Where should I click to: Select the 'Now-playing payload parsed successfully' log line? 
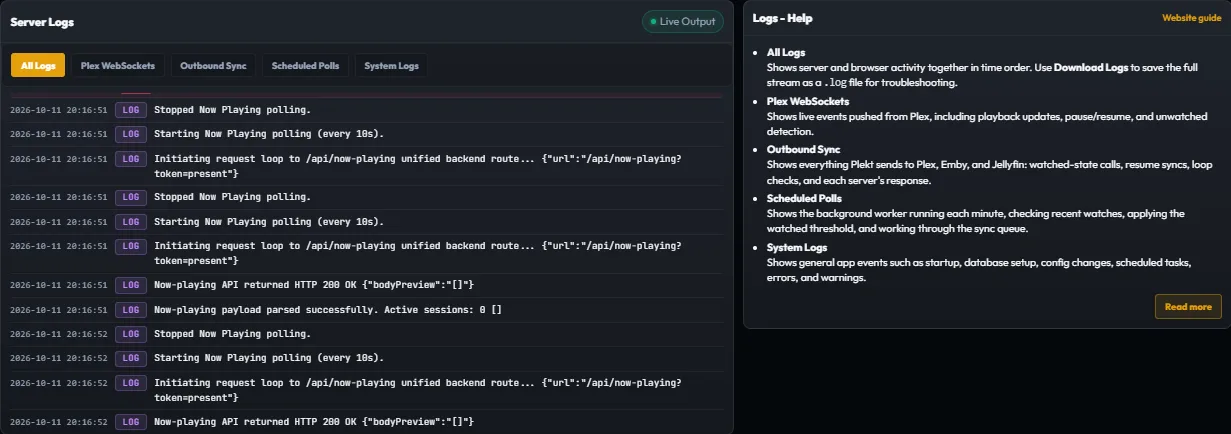366,309
